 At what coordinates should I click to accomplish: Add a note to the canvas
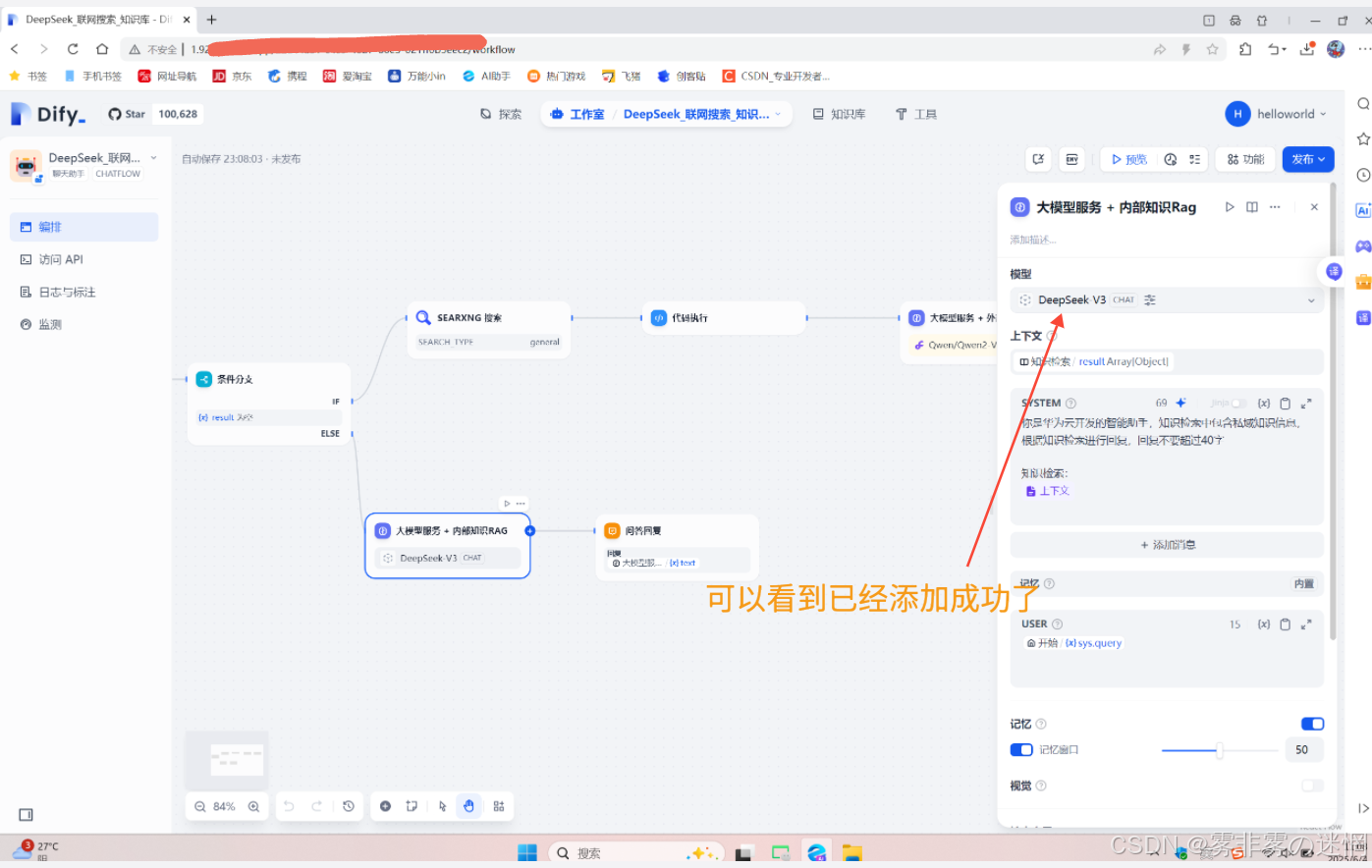pos(412,806)
